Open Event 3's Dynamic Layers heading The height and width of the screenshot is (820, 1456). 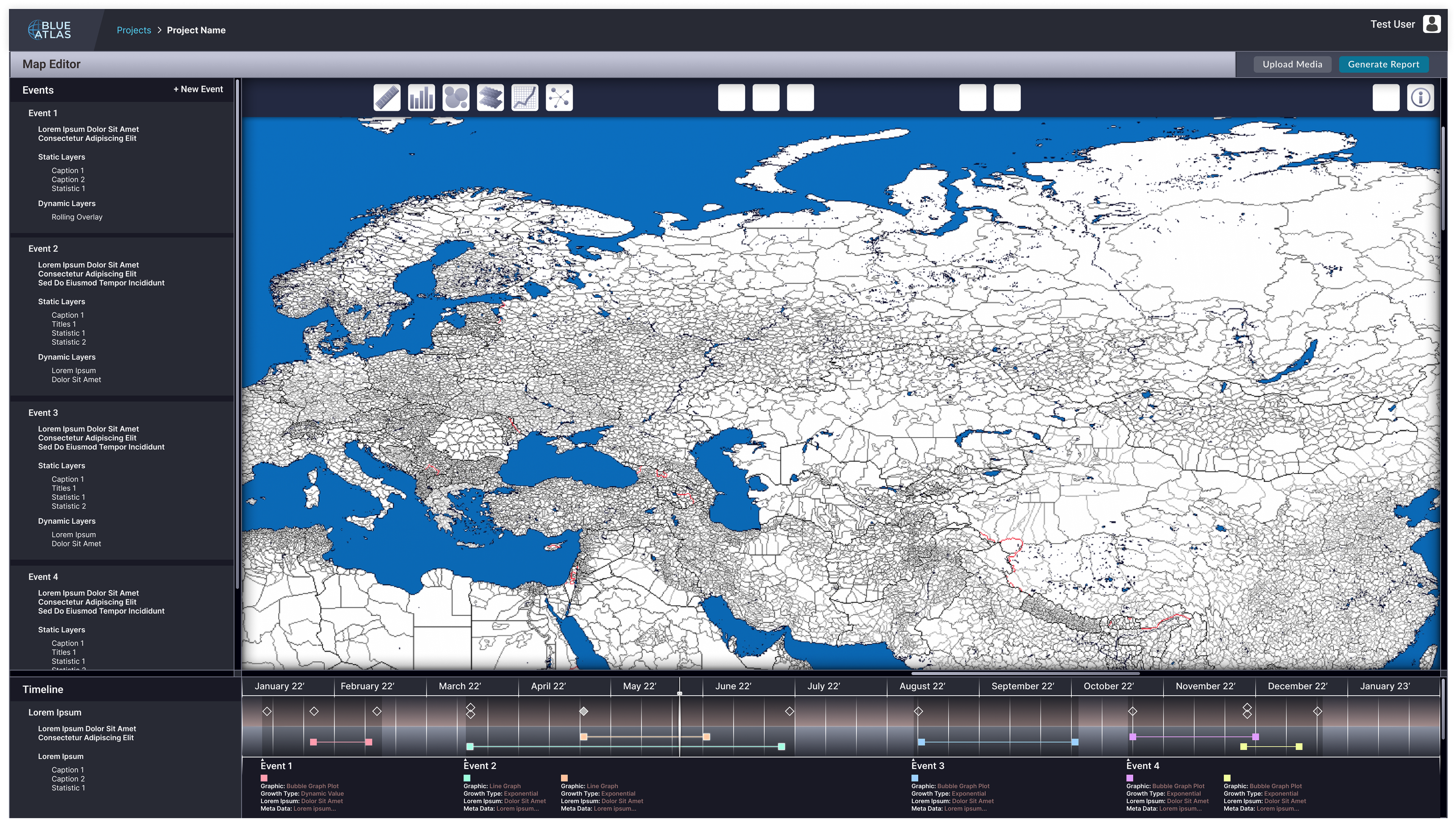[67, 522]
